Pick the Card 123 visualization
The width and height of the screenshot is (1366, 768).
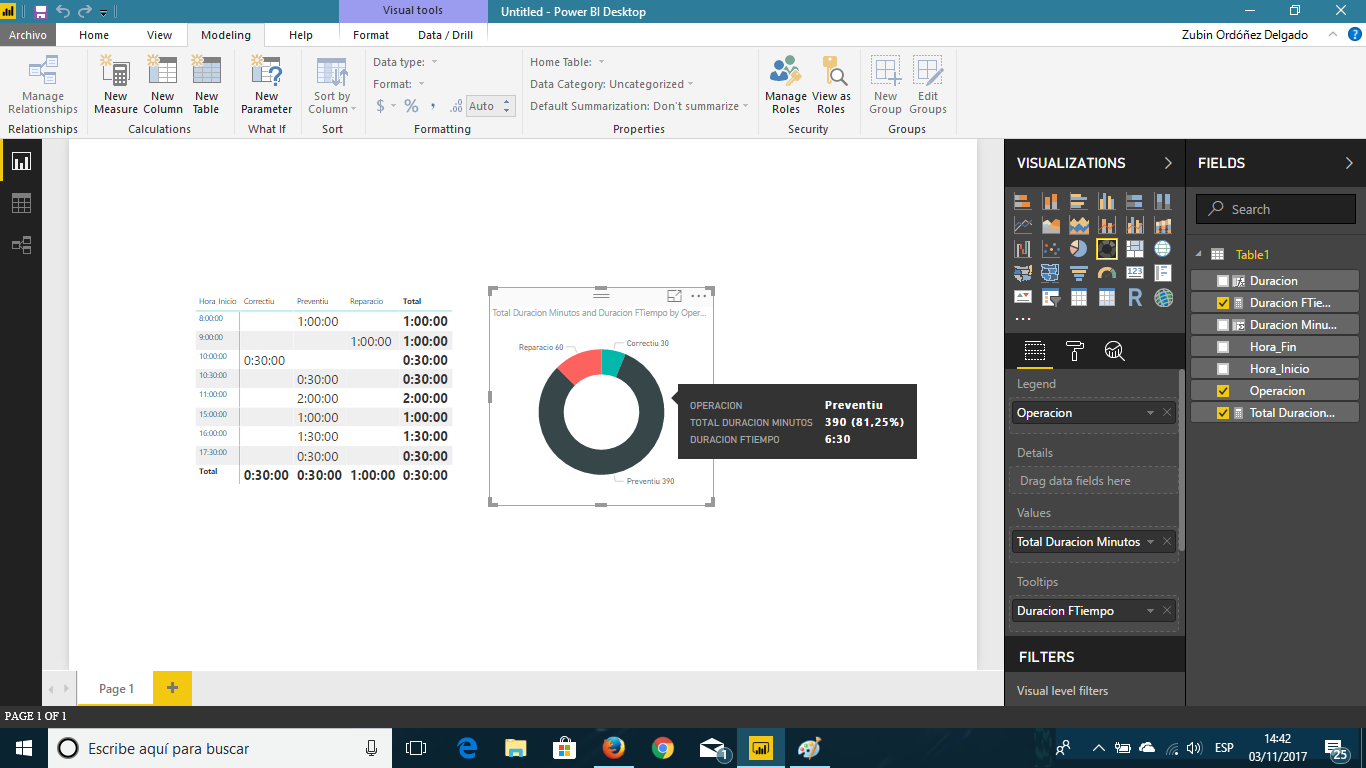pyautogui.click(x=1134, y=273)
